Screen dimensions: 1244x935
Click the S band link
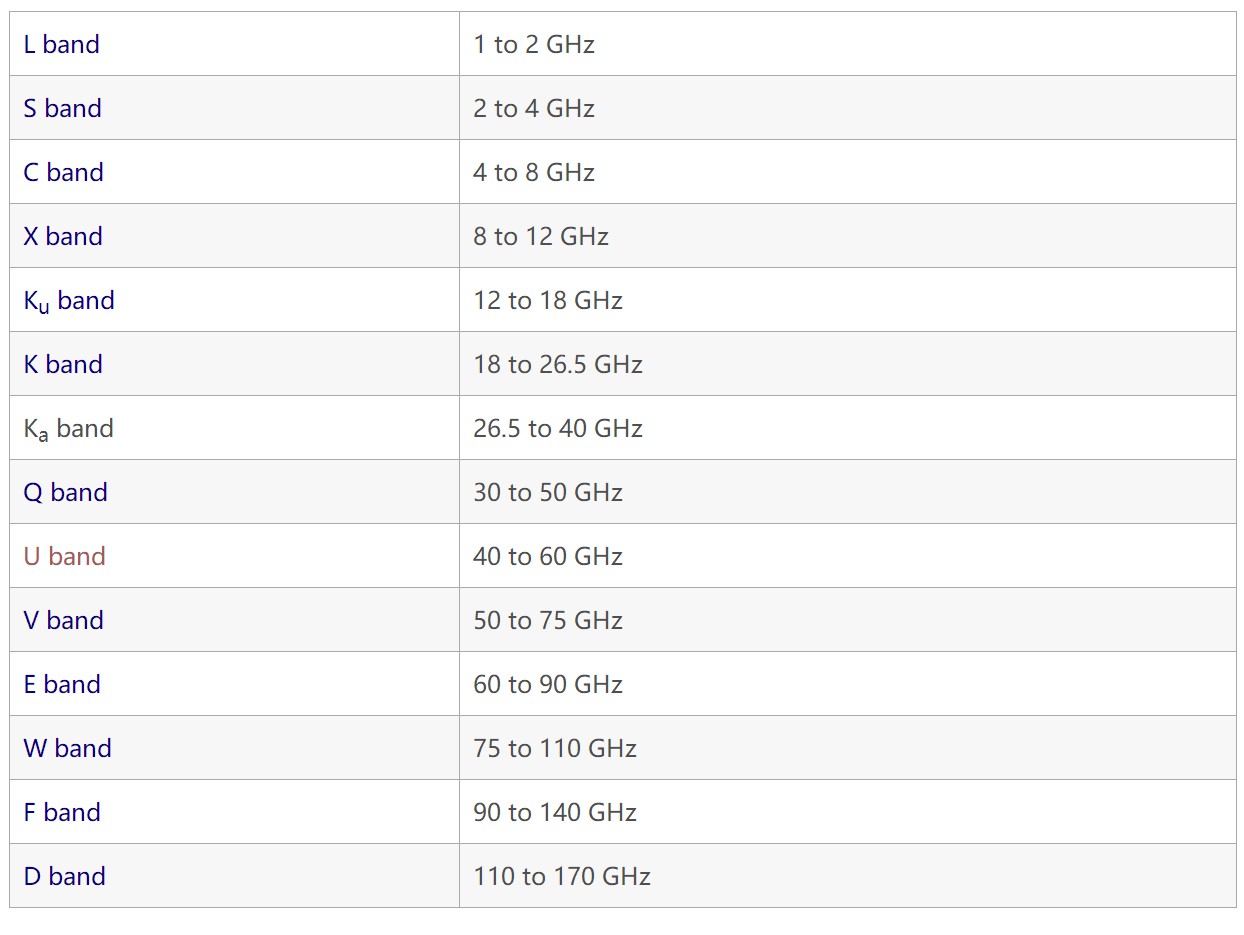pyautogui.click(x=62, y=108)
